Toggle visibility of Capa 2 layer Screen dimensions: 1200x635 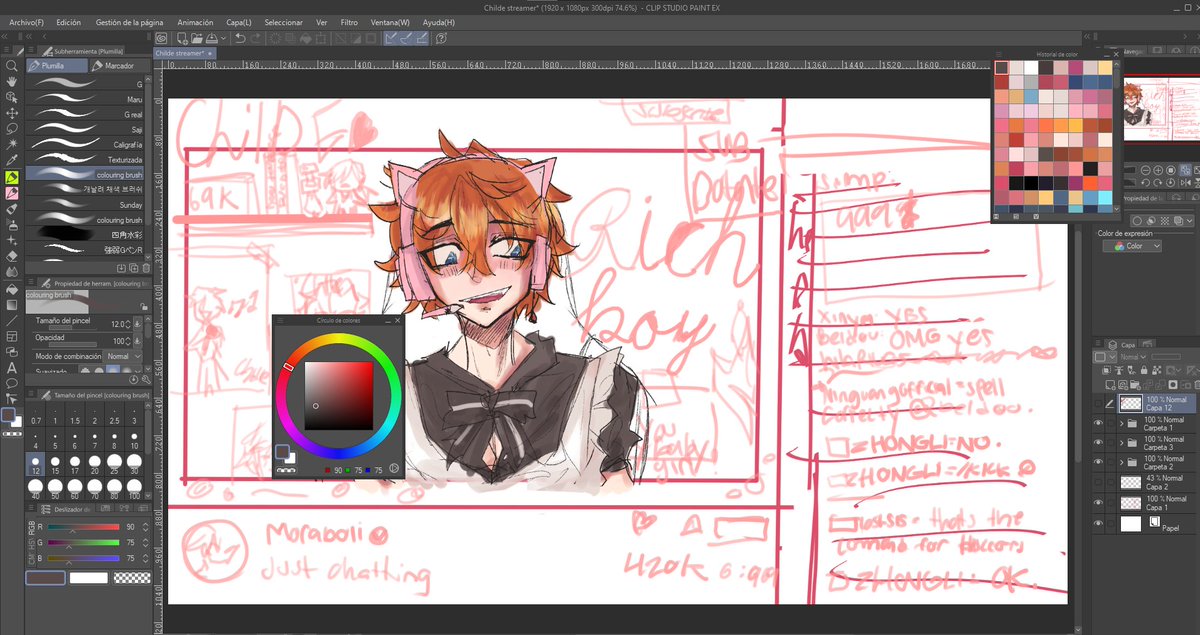pos(1098,482)
